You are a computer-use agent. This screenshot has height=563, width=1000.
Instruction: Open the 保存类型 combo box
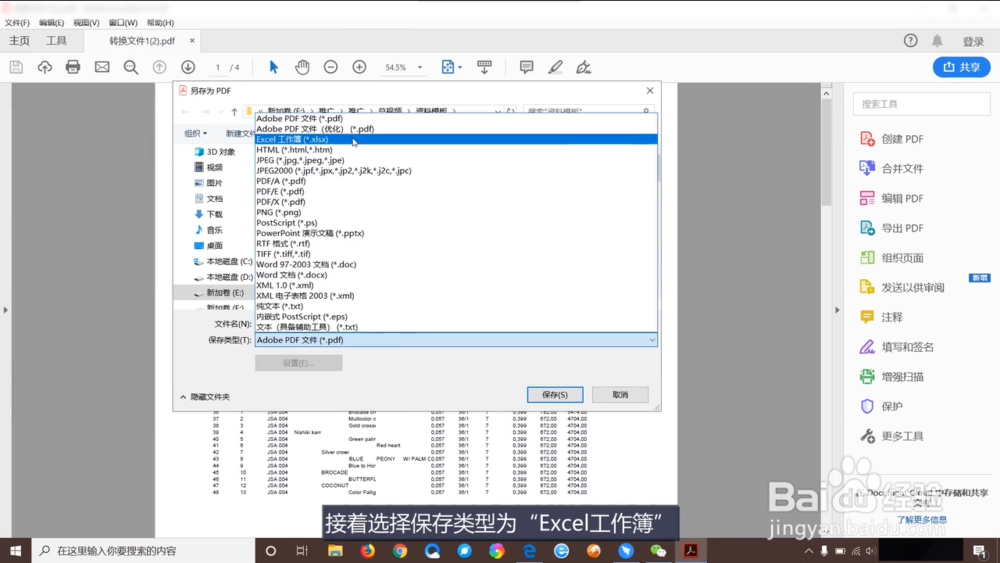(x=456, y=340)
